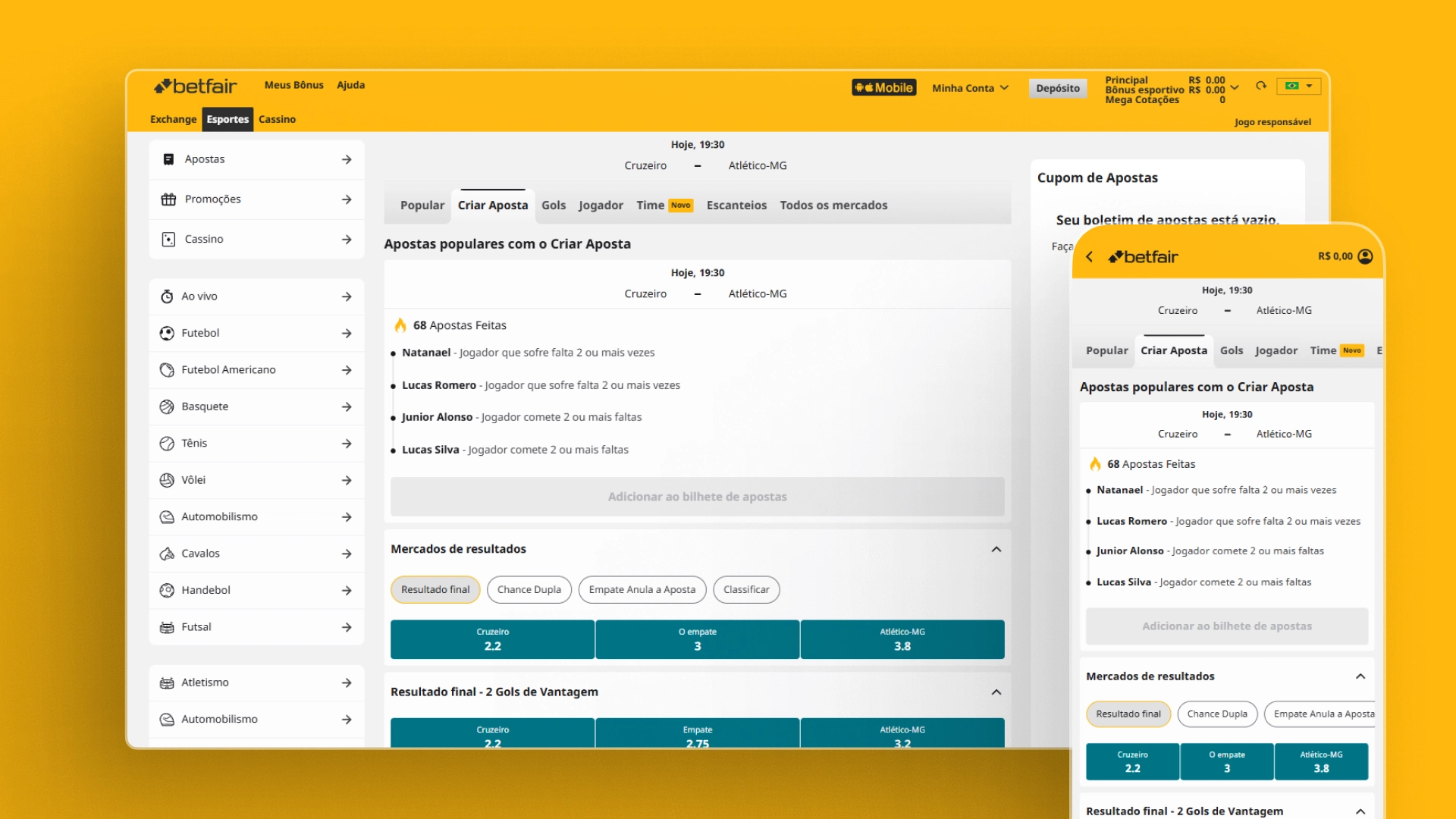Select the Empate Anula a Aposta pill

(642, 589)
